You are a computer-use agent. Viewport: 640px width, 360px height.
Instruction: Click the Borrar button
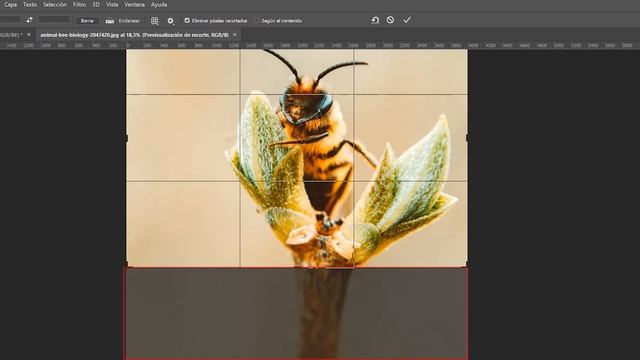pyautogui.click(x=87, y=20)
